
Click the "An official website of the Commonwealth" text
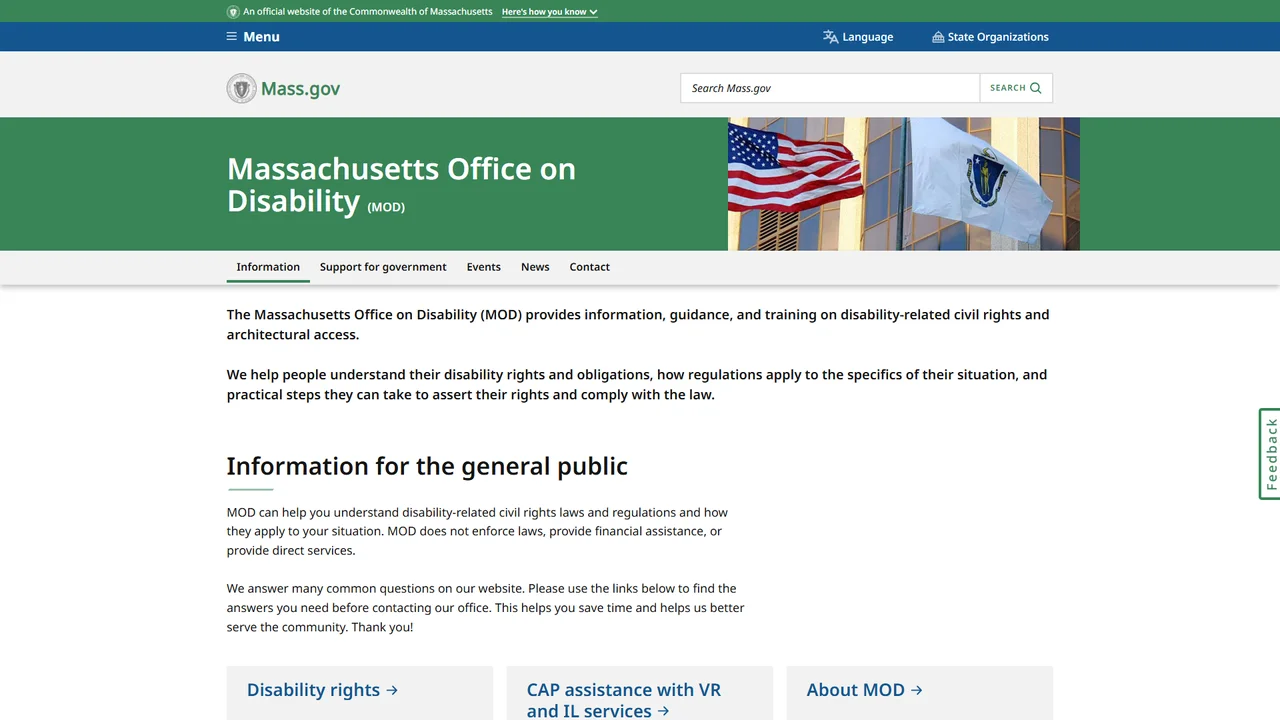(368, 12)
